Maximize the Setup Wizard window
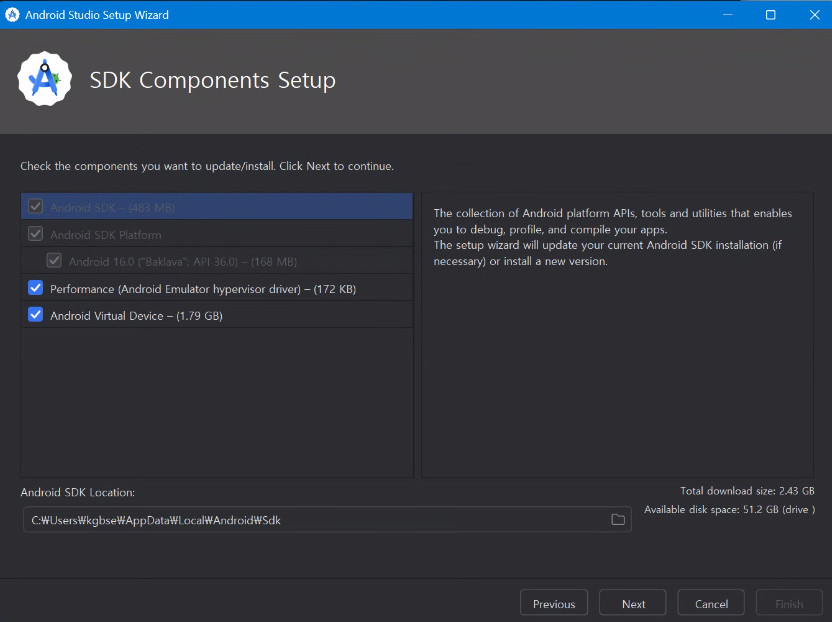This screenshot has width=832, height=622. tap(770, 15)
